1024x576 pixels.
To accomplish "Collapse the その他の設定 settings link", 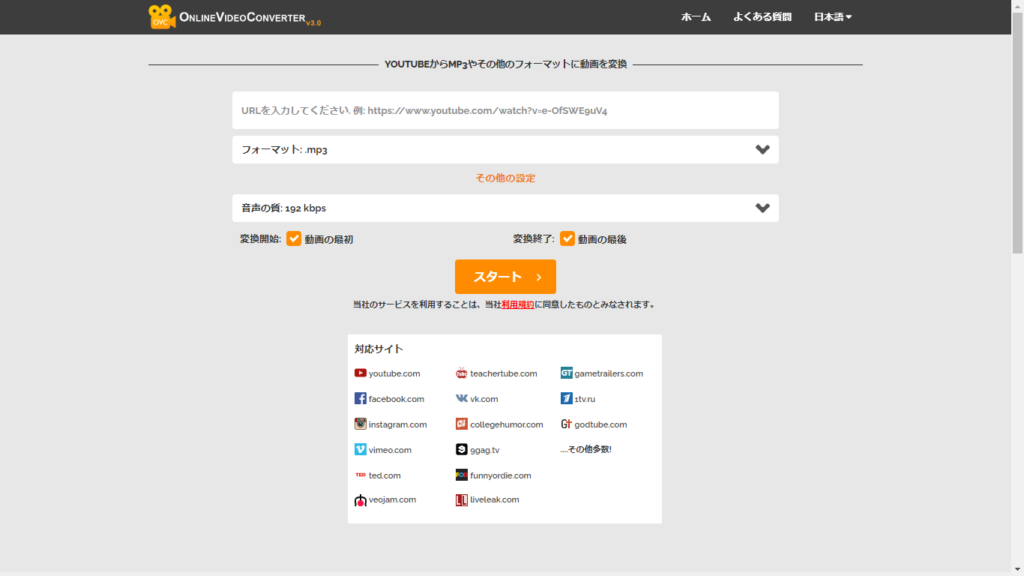I will pos(505,178).
